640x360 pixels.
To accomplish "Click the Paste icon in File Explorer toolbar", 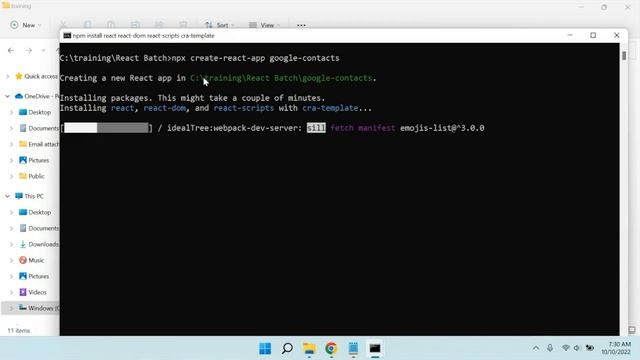I will [111, 25].
